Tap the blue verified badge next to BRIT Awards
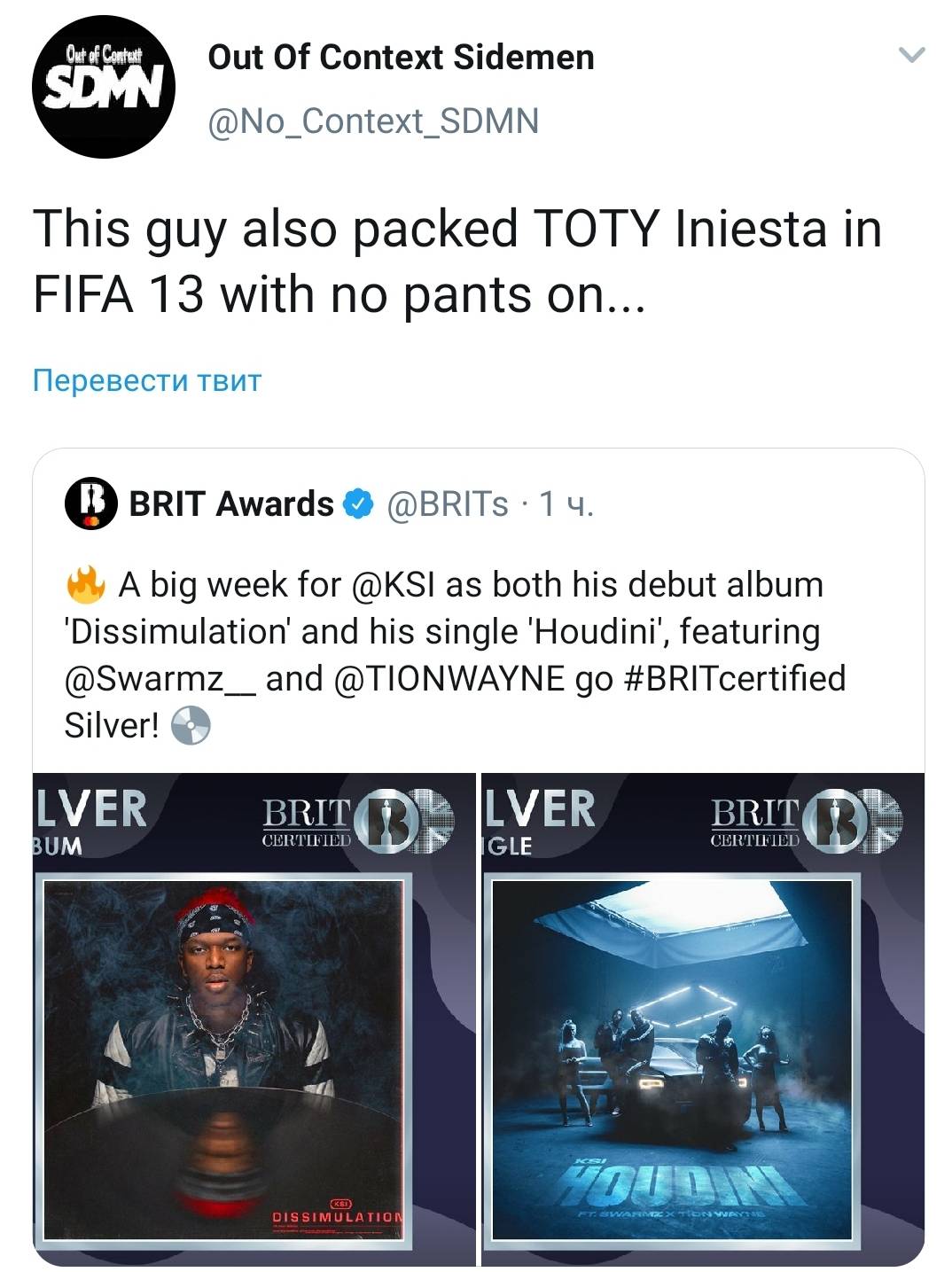The height and width of the screenshot is (1272, 952). point(358,503)
